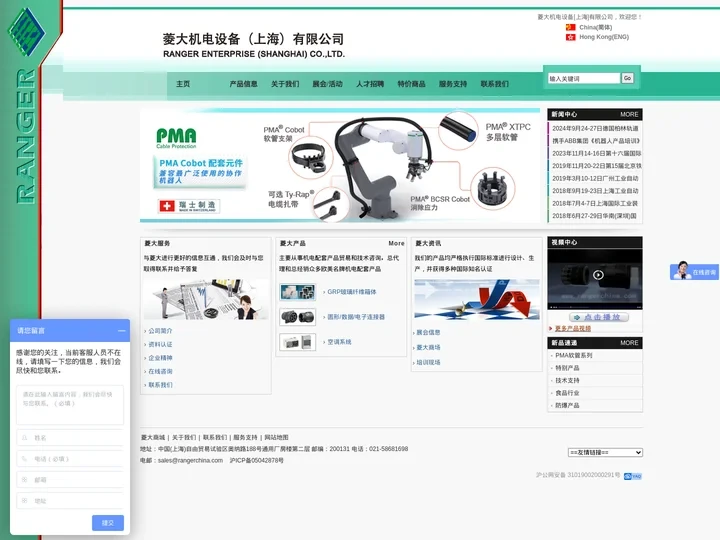Open the 友情链接 dropdown

tap(605, 452)
